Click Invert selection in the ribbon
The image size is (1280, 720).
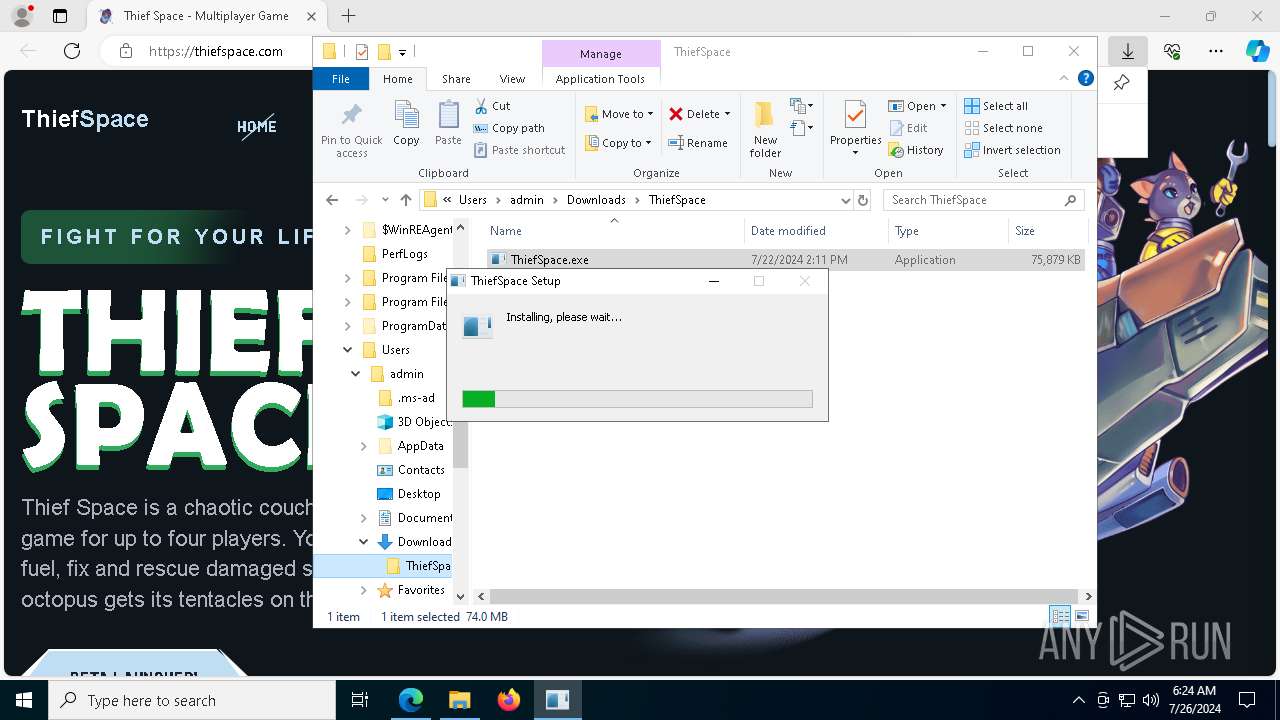1012,150
